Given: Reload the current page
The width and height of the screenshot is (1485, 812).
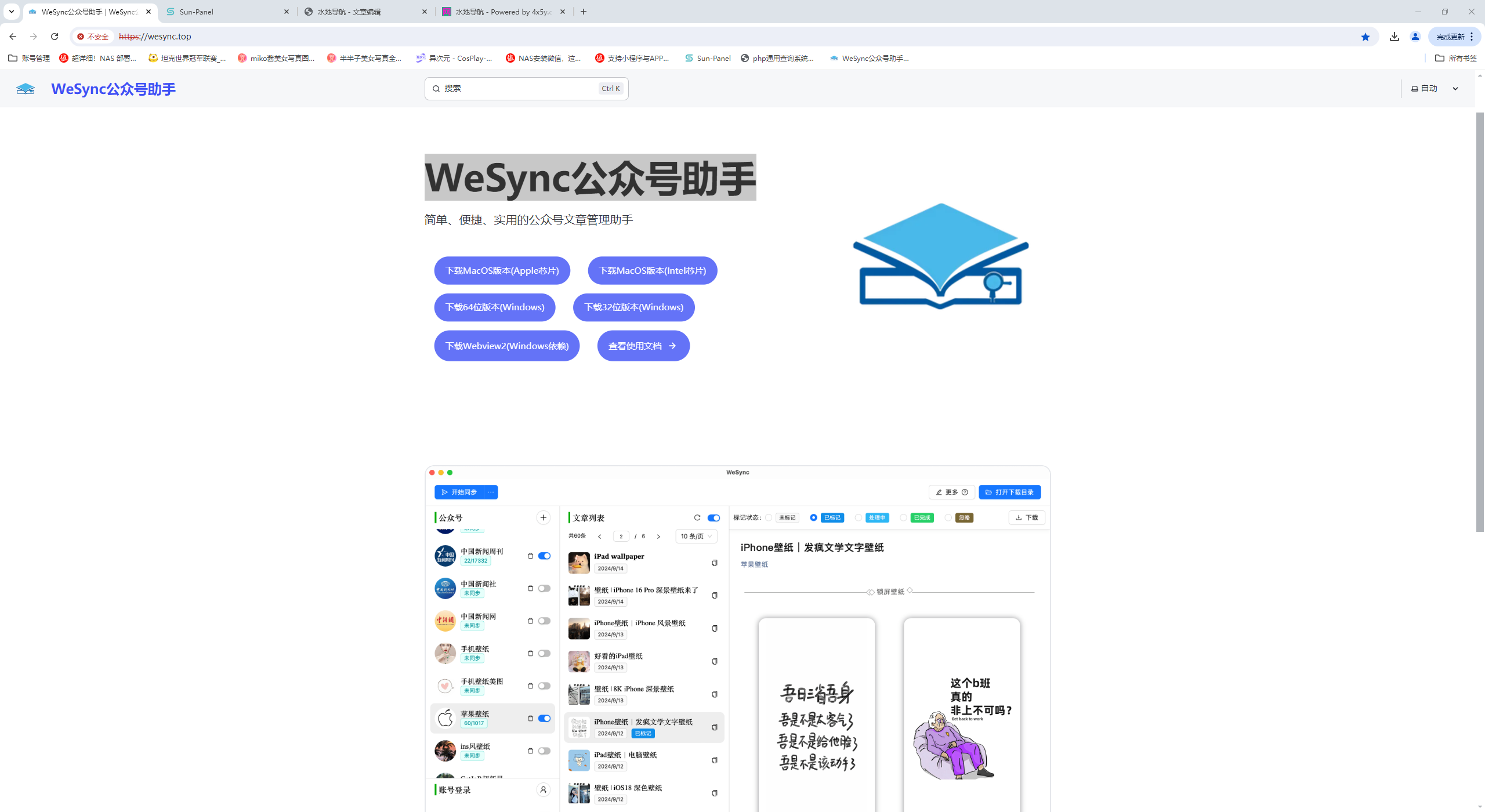Looking at the screenshot, I should pos(55,37).
